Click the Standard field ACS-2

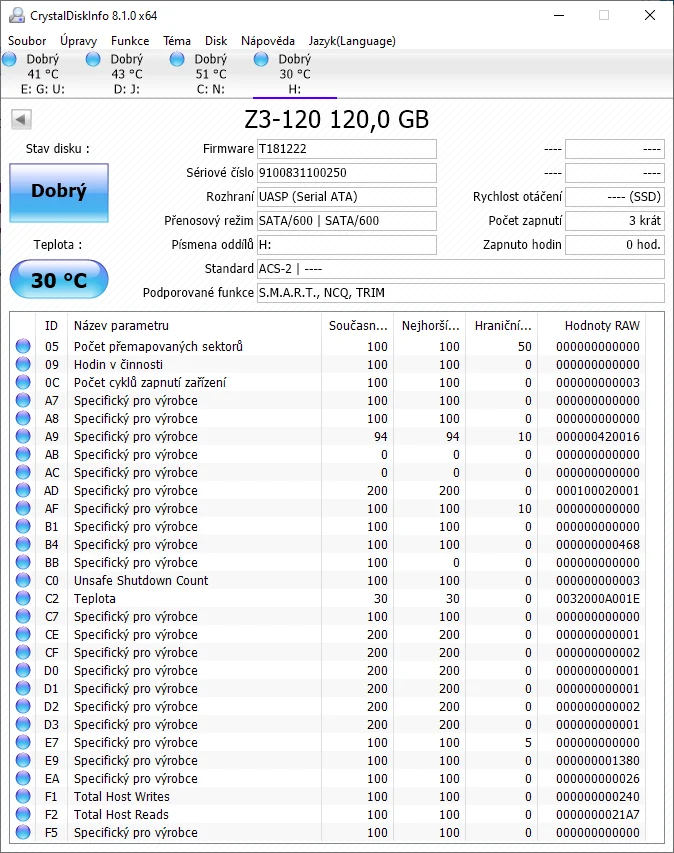(x=460, y=269)
